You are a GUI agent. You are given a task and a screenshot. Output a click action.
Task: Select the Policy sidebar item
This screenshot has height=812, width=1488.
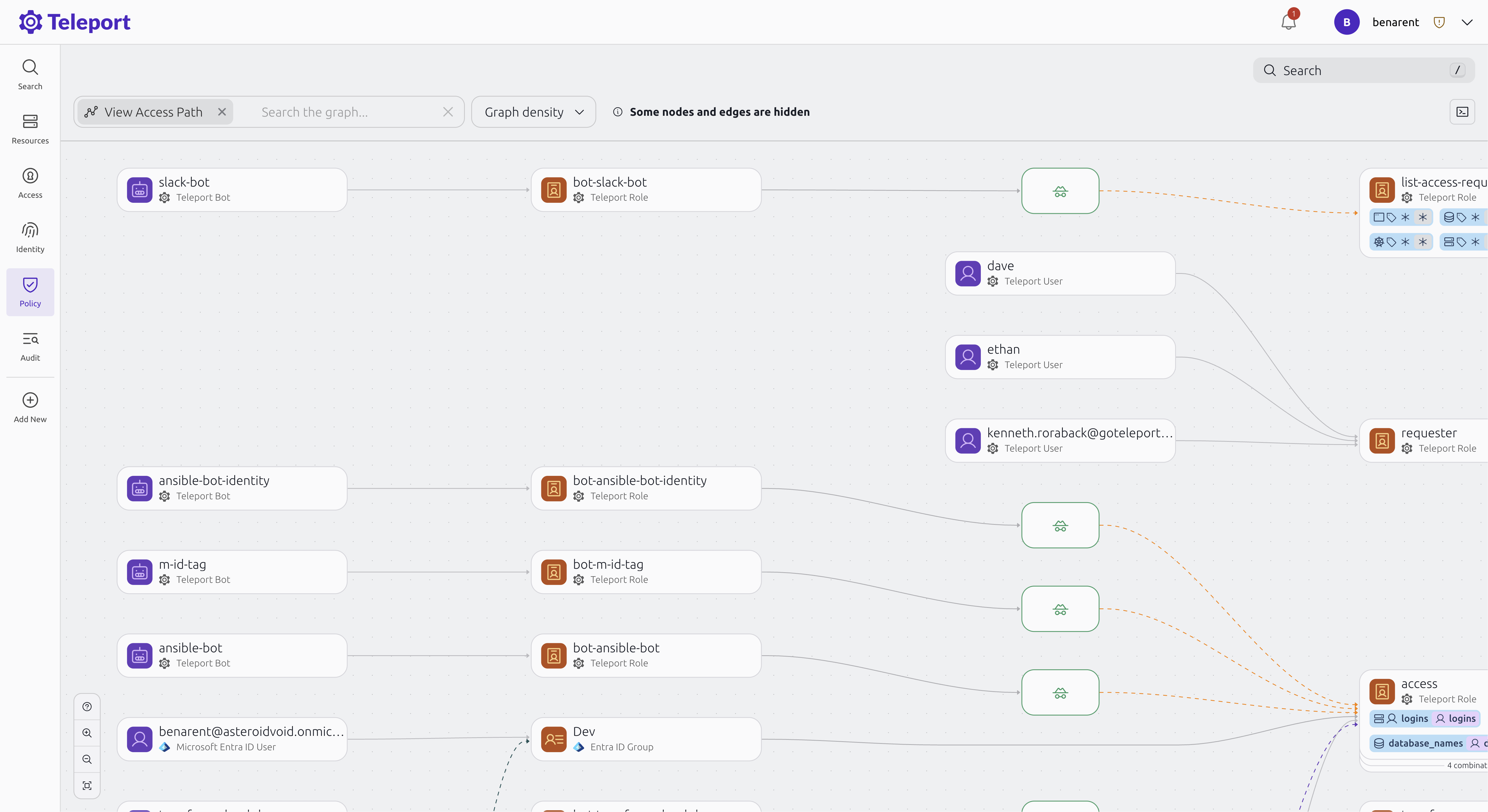[30, 292]
